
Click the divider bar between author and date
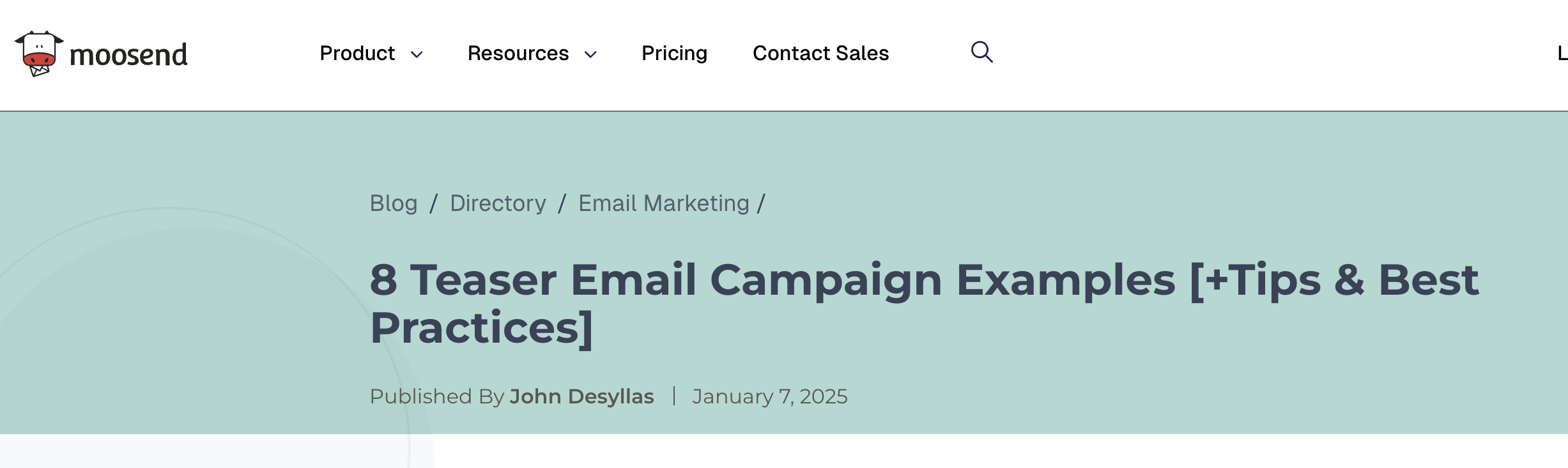(x=674, y=396)
